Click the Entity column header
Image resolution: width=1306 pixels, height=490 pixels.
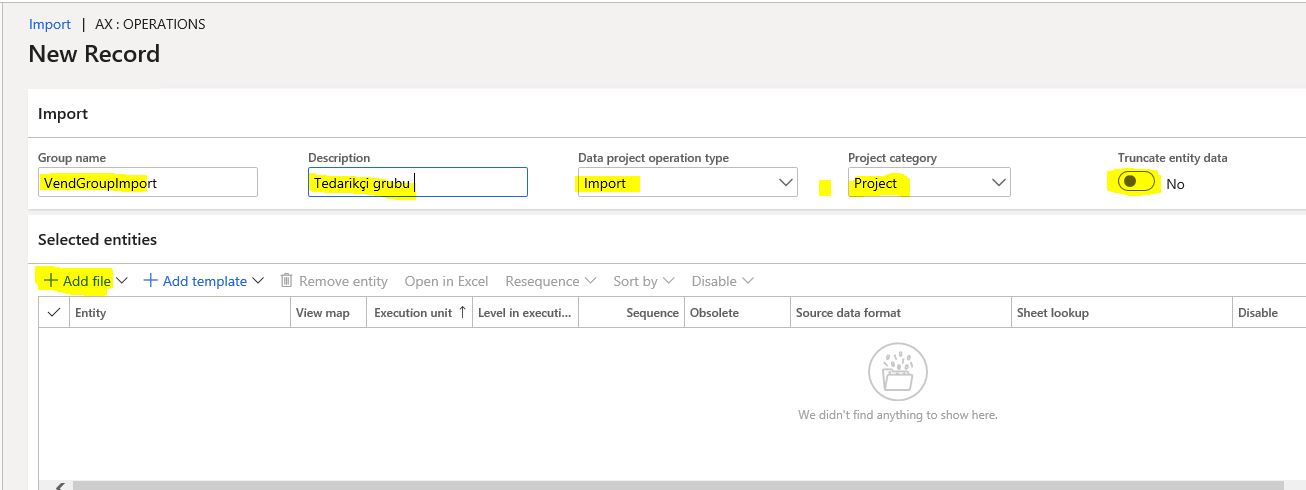pyautogui.click(x=91, y=313)
